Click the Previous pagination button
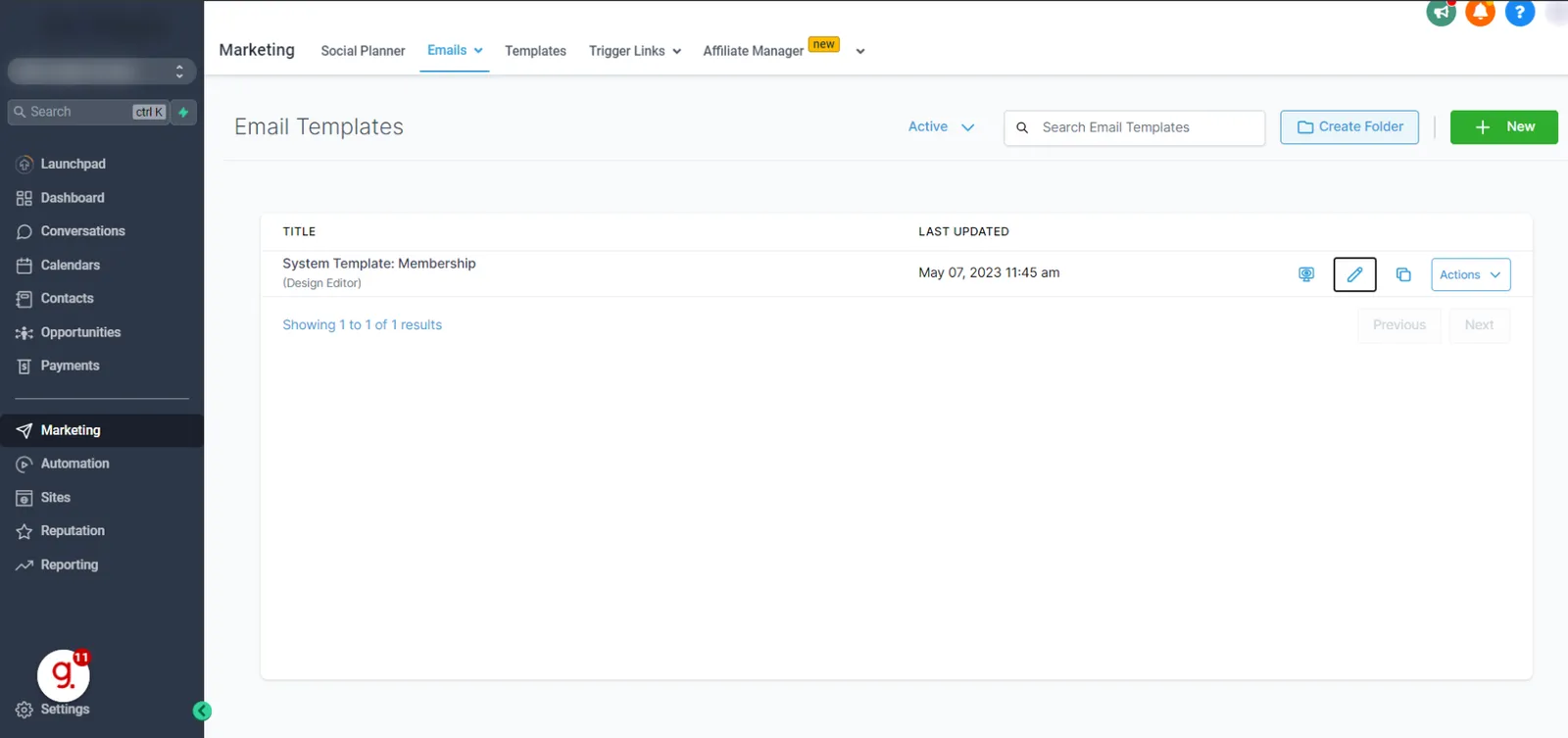The width and height of the screenshot is (1568, 738). coord(1399,325)
